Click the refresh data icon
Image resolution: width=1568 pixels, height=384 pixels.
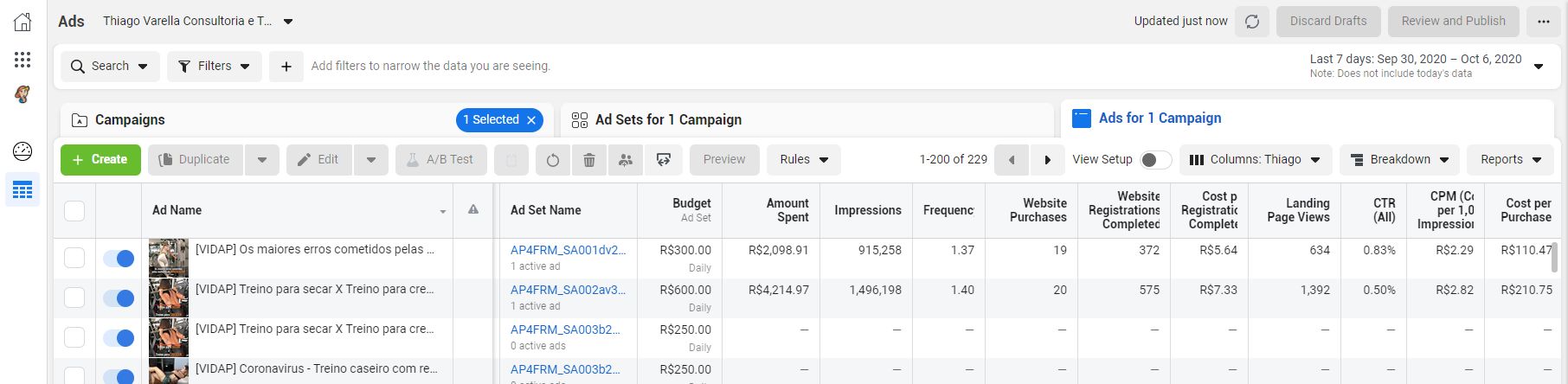tap(1251, 22)
